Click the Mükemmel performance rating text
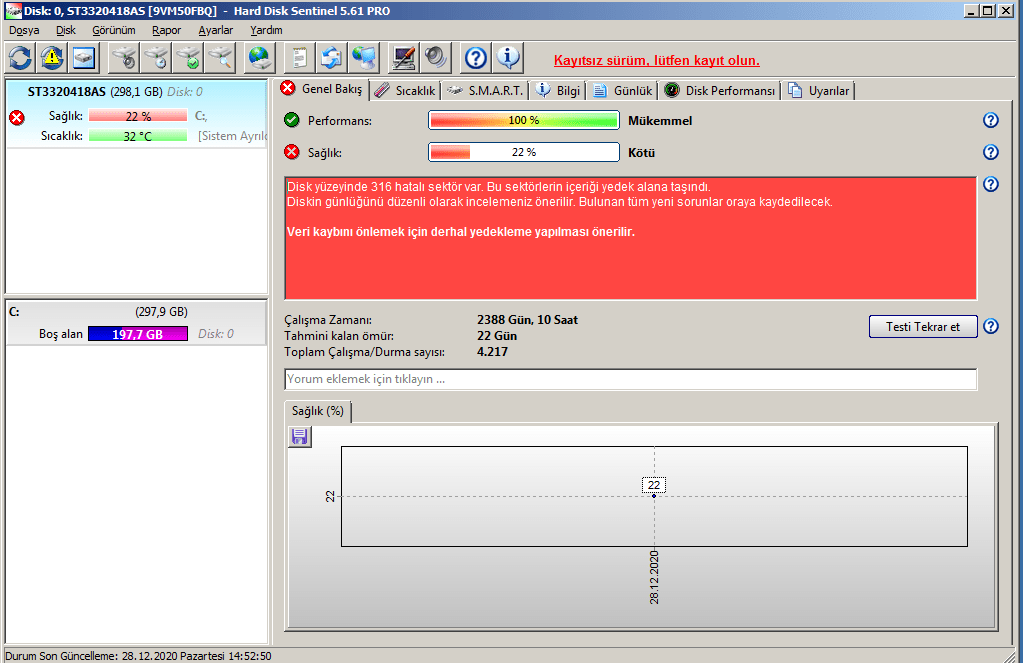 point(660,121)
